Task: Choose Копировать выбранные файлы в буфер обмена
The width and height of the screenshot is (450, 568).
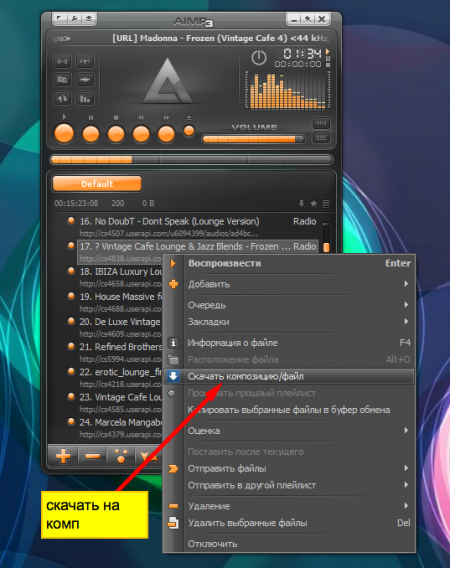Action: click(x=289, y=410)
